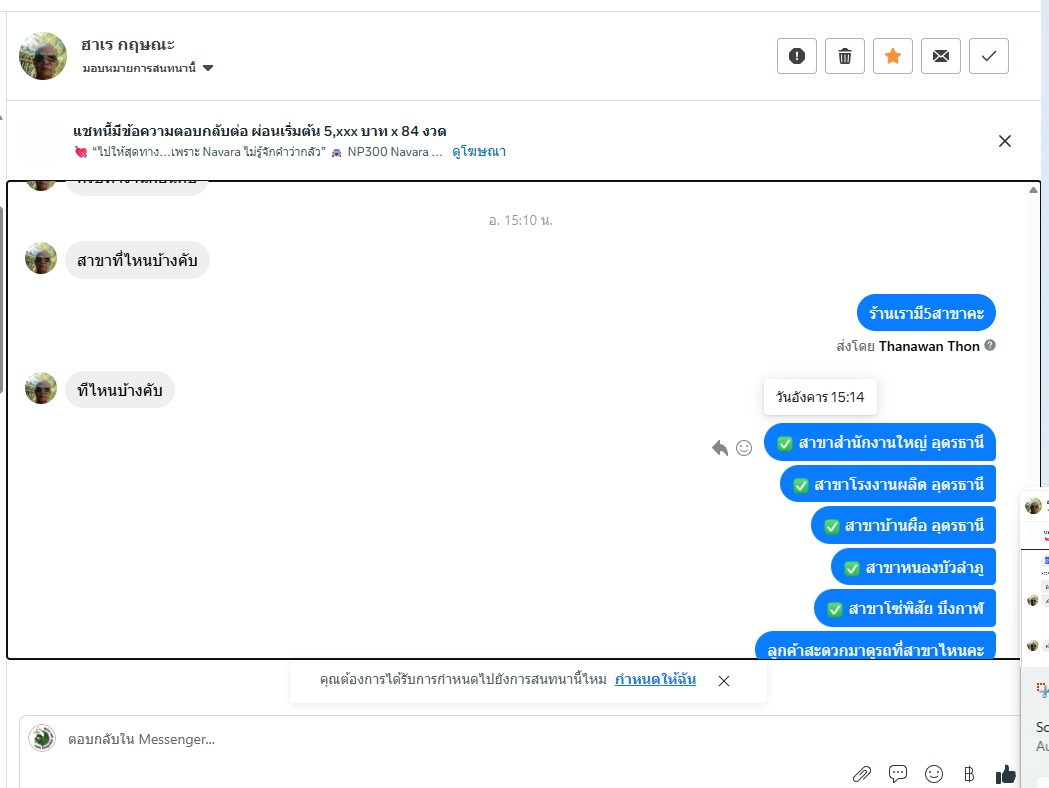Dismiss the ad reply banner

1004,141
